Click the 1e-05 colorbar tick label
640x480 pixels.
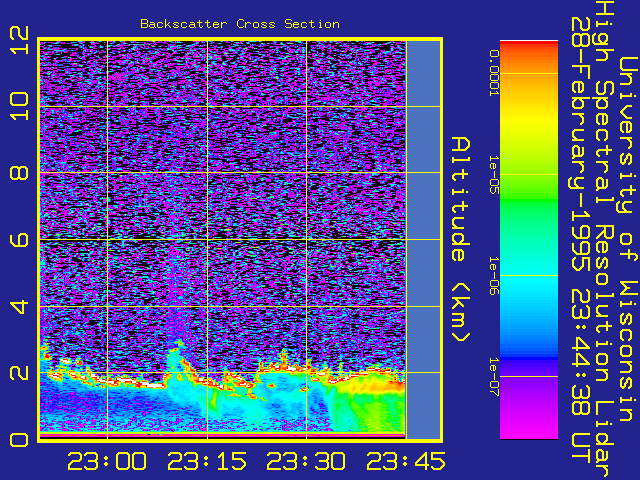pyautogui.click(x=494, y=175)
